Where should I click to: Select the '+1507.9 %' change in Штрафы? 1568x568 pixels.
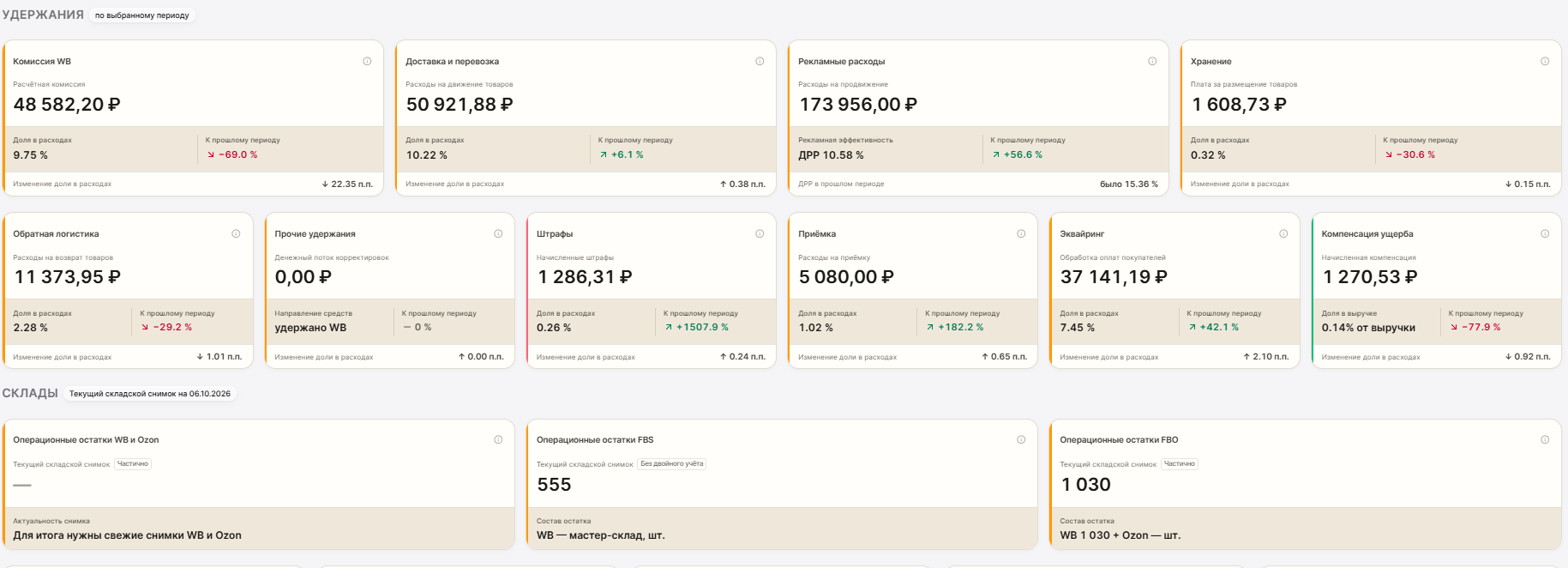pyautogui.click(x=703, y=328)
